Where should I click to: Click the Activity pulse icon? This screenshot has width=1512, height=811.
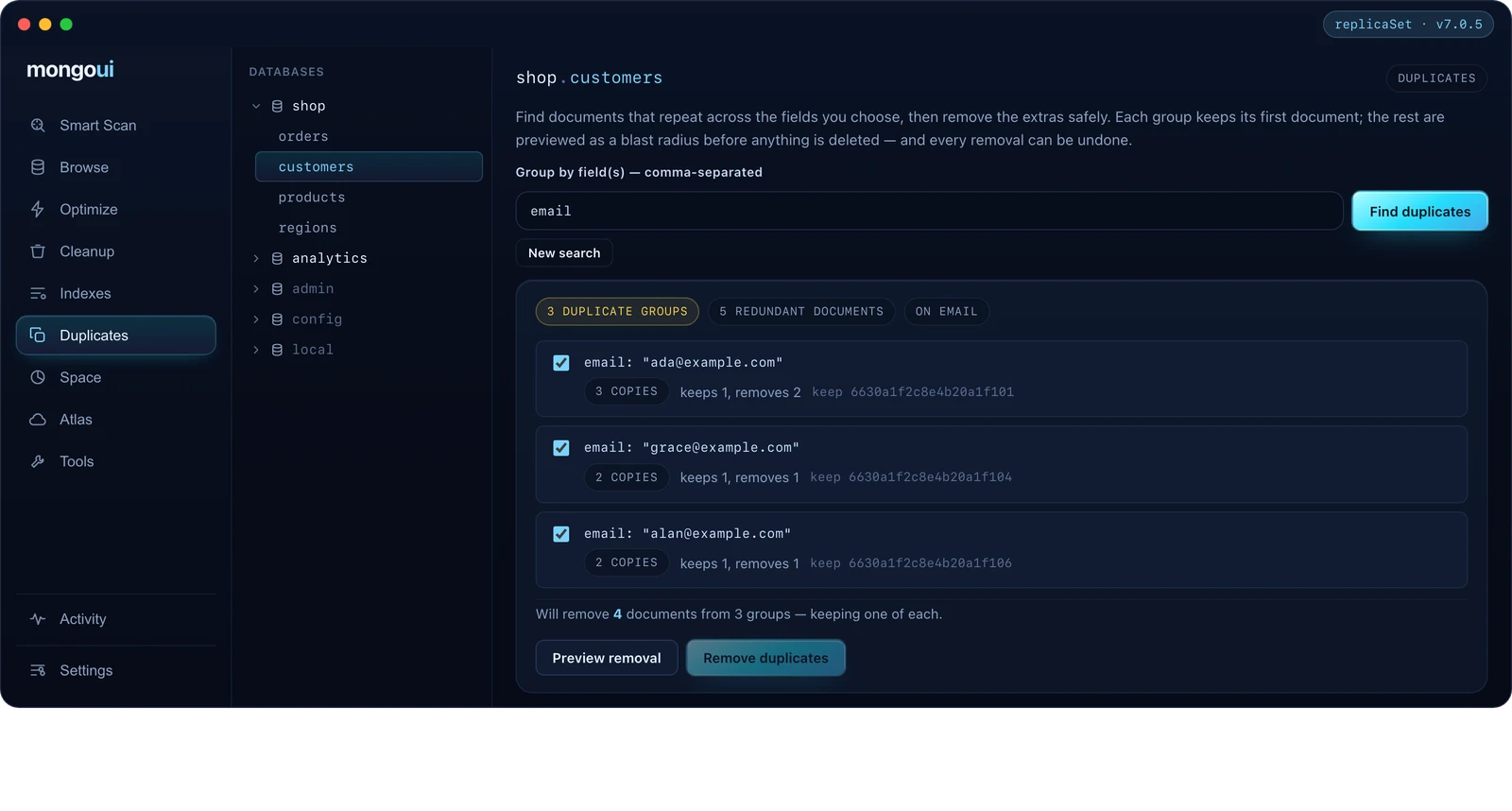coord(38,619)
